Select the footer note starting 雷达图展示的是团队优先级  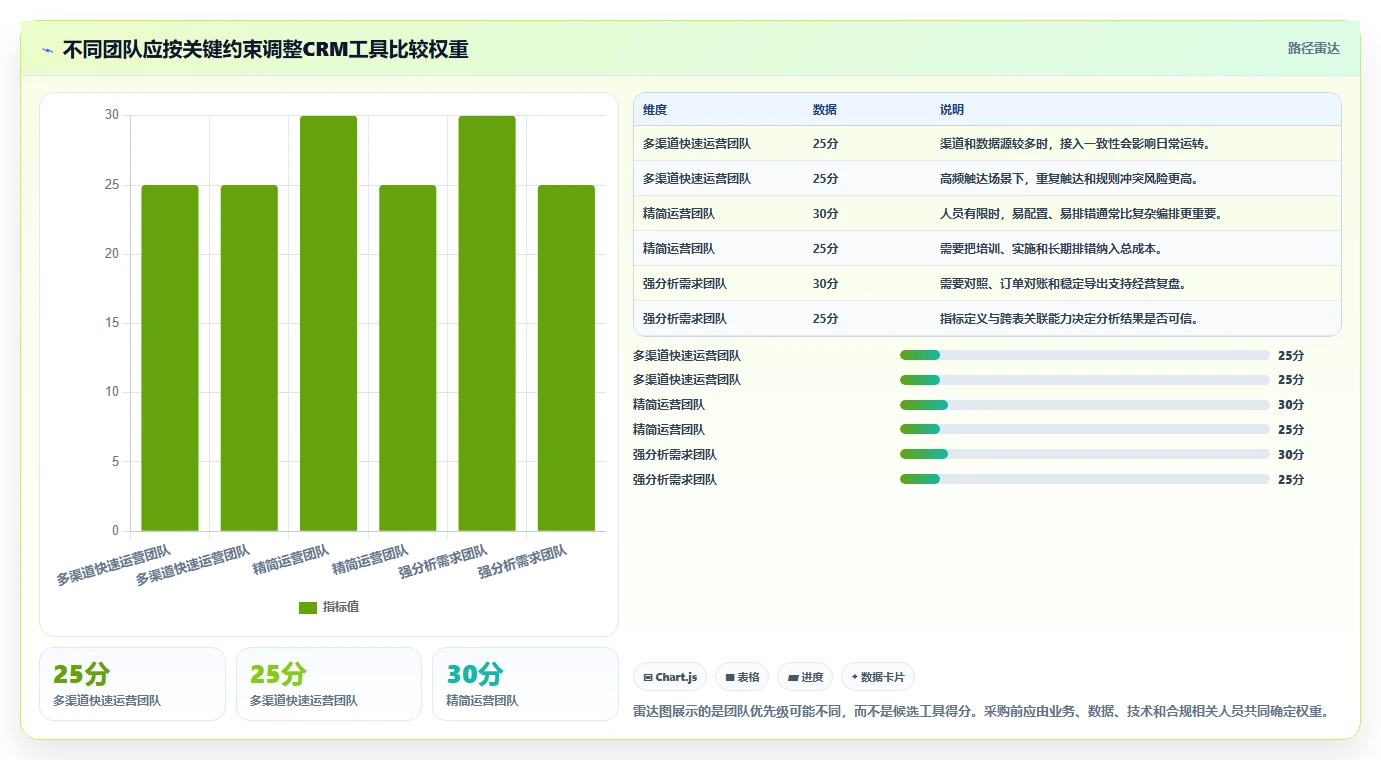click(982, 712)
